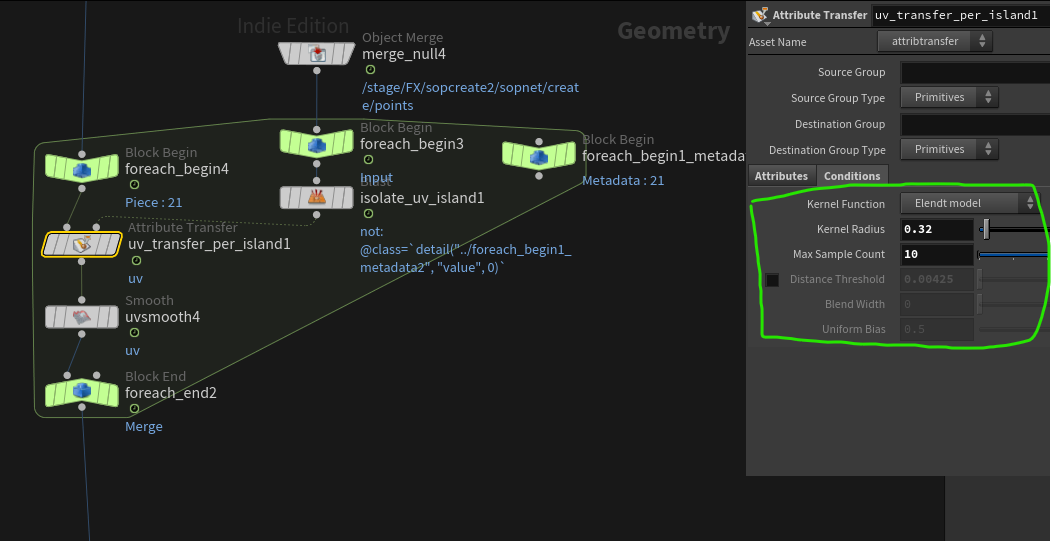Select the foreach_begin3 Block Begin node
Image resolution: width=1052 pixels, height=541 pixels.
click(316, 144)
